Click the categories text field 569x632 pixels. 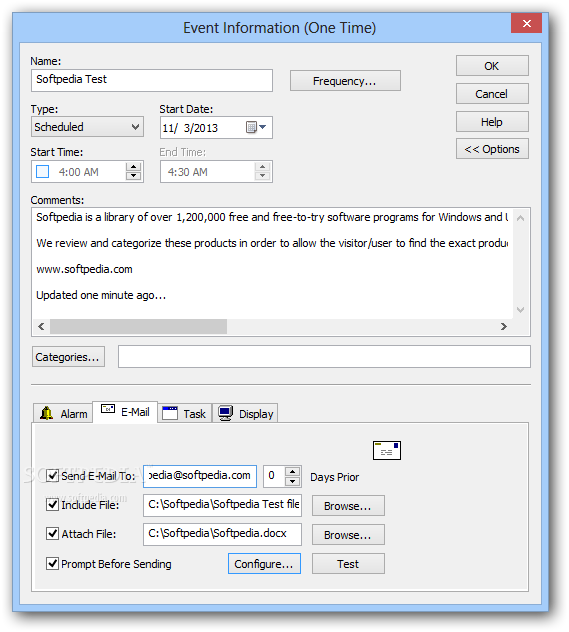324,356
